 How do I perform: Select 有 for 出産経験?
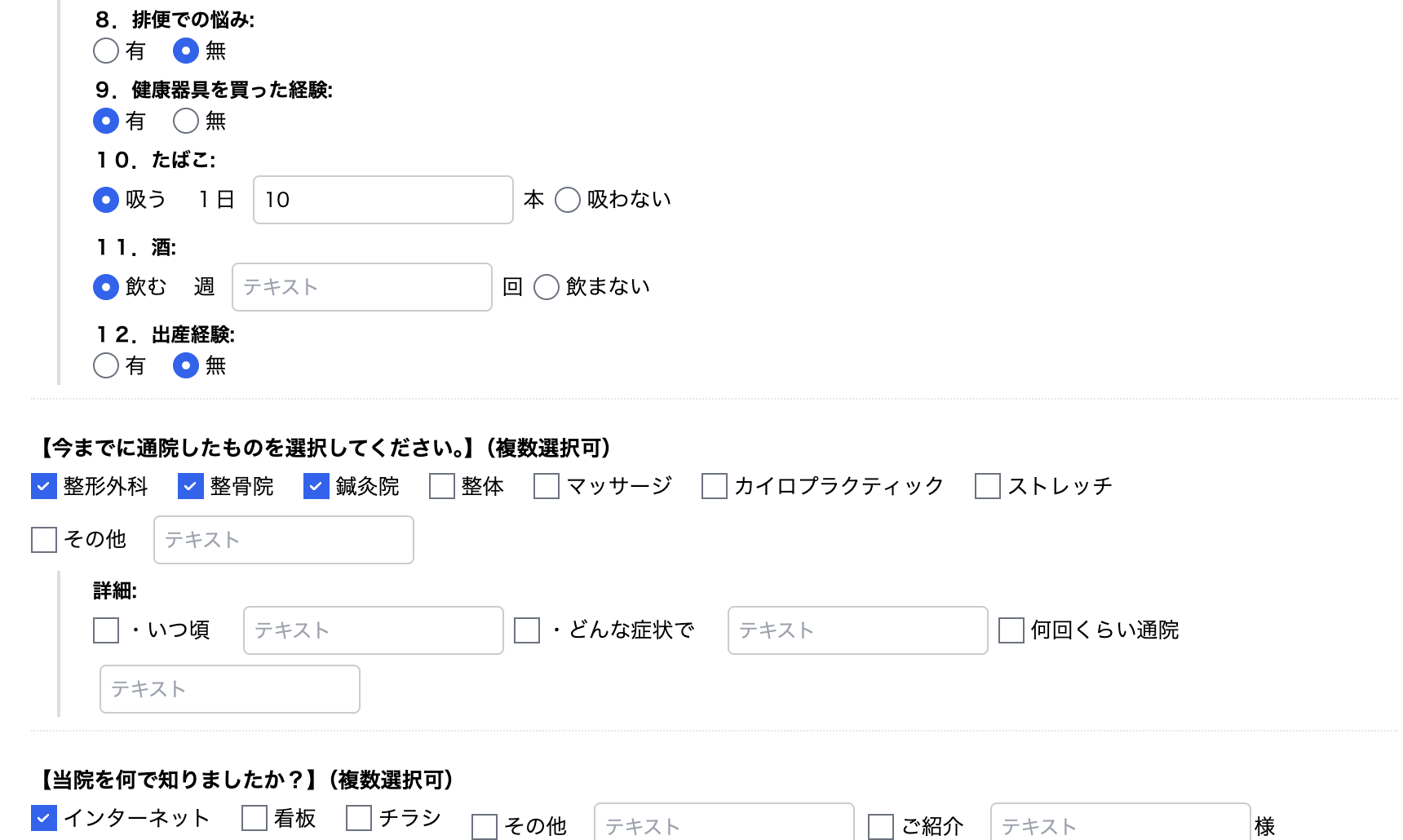105,365
